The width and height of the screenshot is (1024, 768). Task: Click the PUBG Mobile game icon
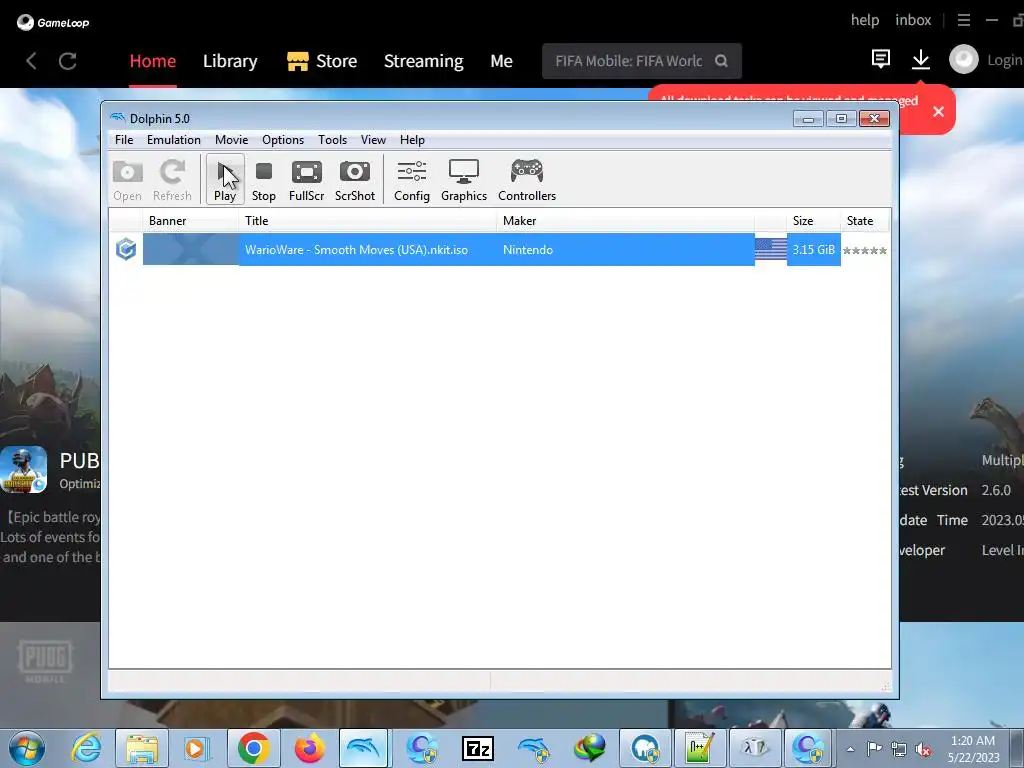point(24,470)
